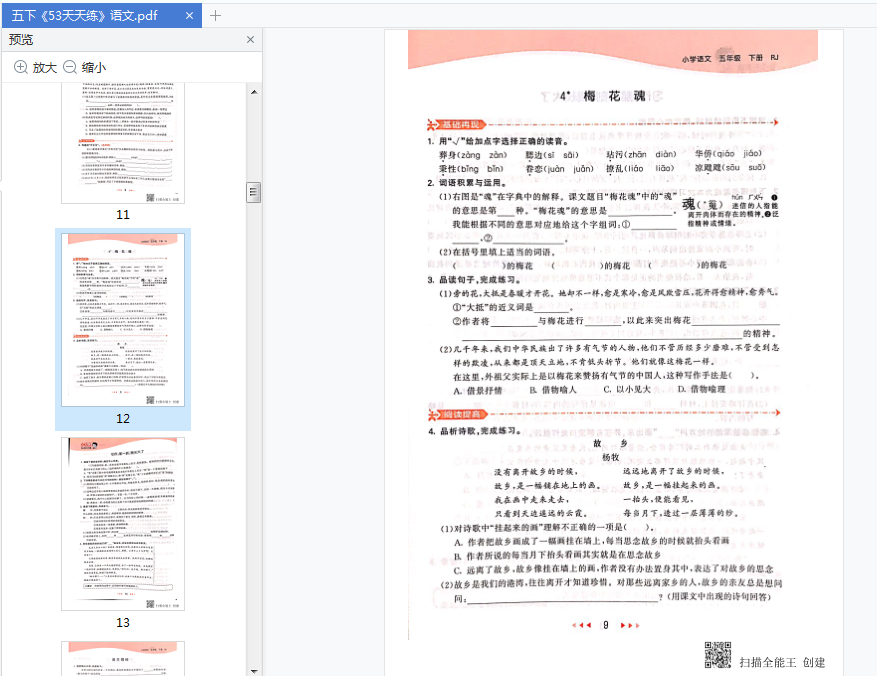Click the 放大 text label

[45, 68]
